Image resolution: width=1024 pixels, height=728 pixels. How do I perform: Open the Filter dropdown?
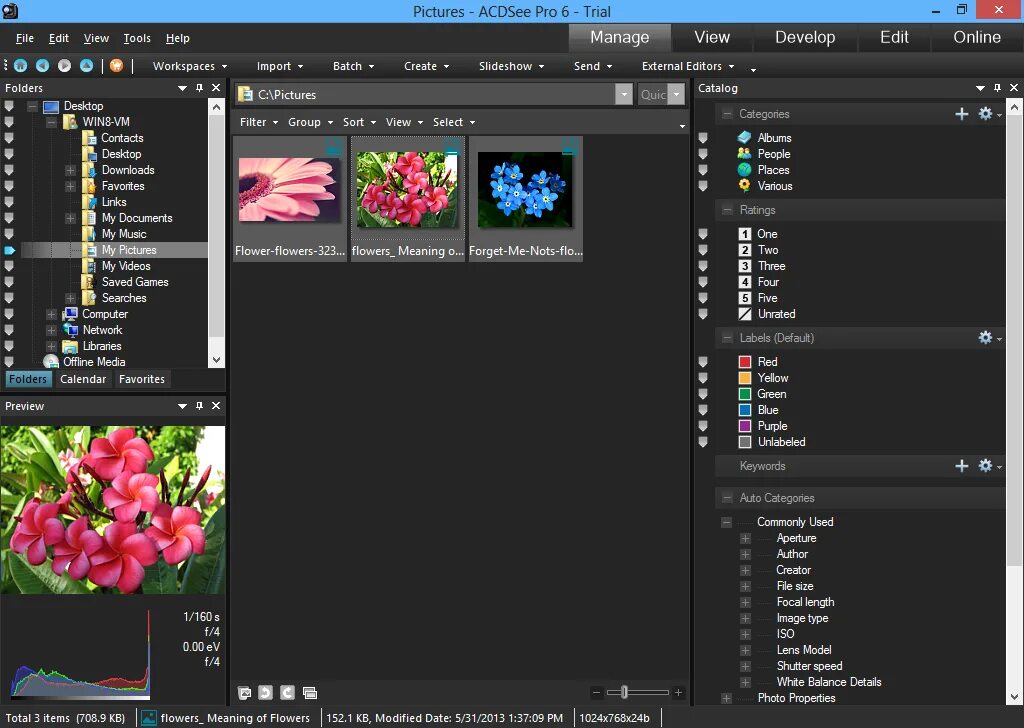point(259,122)
